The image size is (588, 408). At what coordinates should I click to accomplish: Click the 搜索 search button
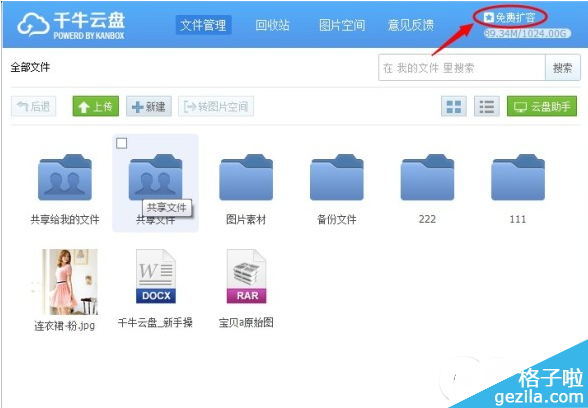click(562, 68)
